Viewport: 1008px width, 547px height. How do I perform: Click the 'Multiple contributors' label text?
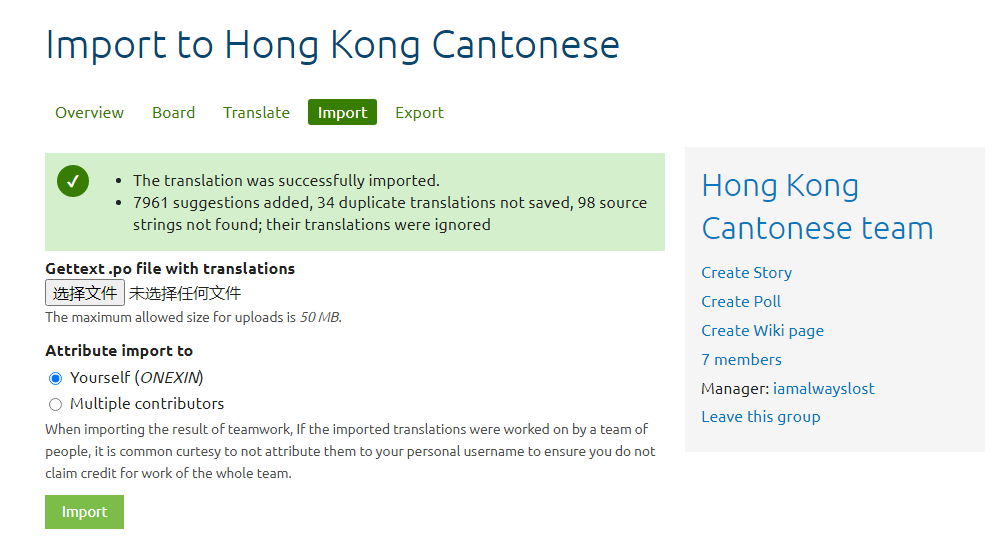point(147,404)
